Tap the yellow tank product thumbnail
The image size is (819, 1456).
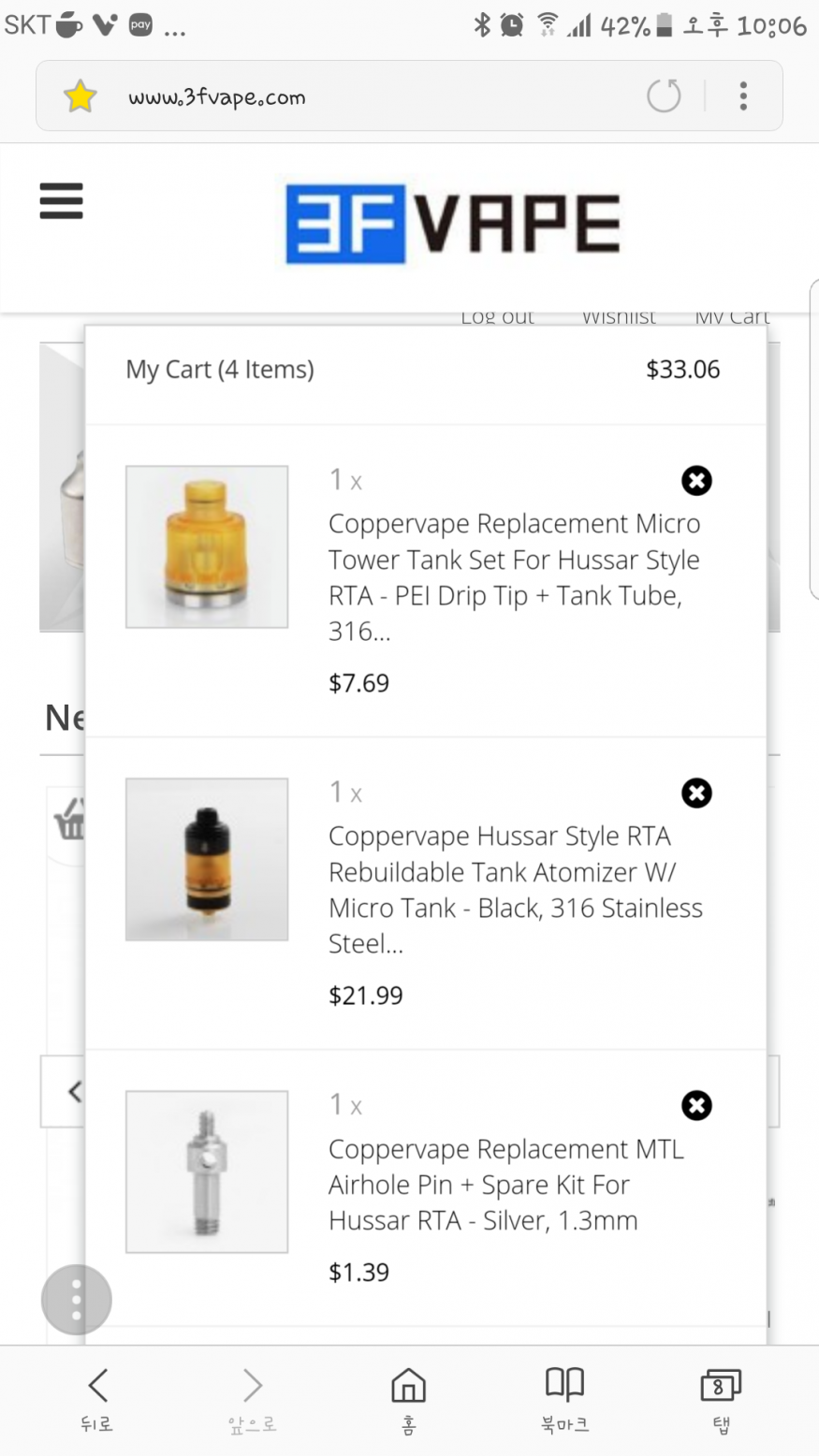207,546
